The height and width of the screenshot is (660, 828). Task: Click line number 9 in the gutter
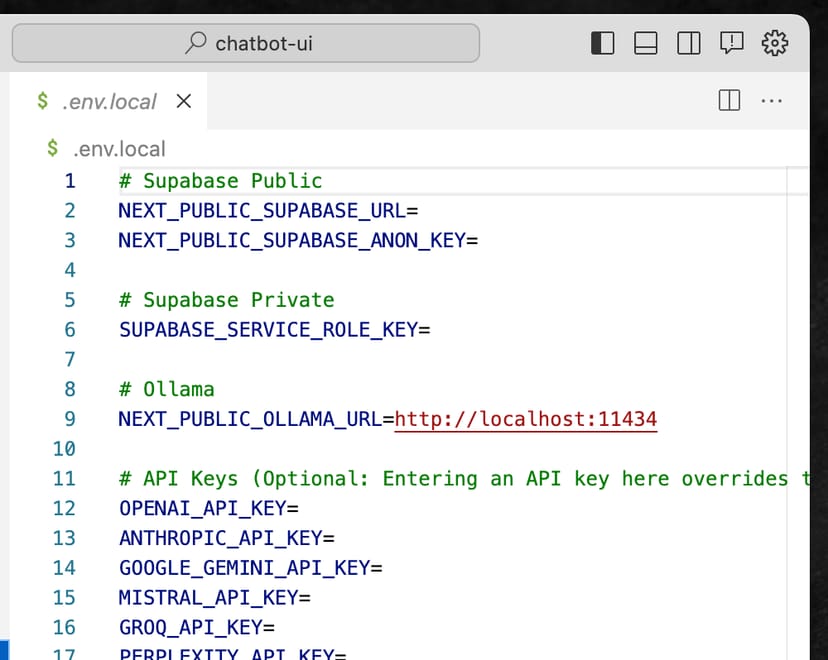[x=69, y=419]
